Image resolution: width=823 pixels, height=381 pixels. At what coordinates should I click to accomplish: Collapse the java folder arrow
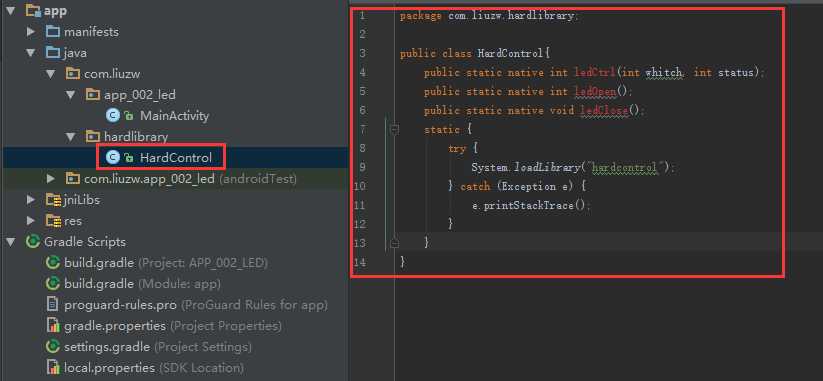pos(31,53)
